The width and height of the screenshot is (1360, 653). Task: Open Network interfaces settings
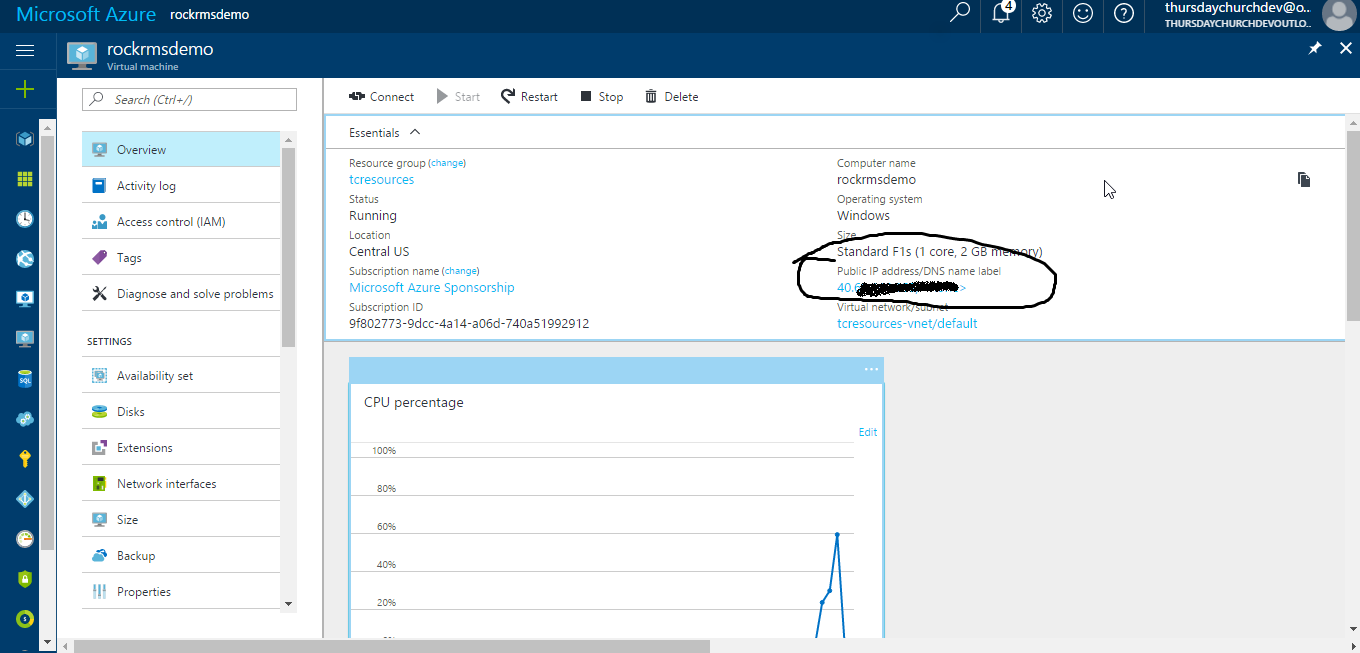(166, 484)
